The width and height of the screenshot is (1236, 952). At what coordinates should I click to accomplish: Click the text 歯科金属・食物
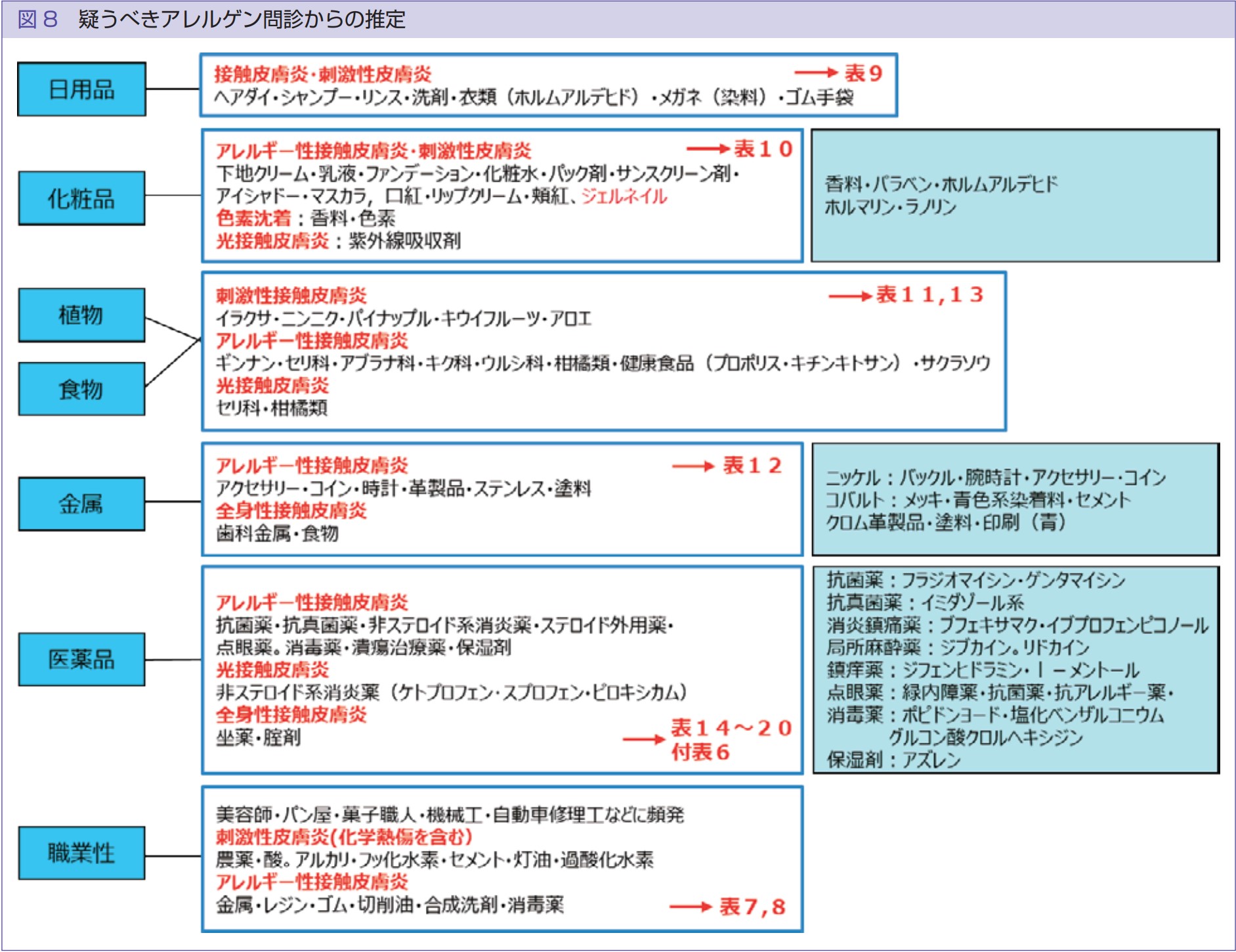click(x=277, y=533)
